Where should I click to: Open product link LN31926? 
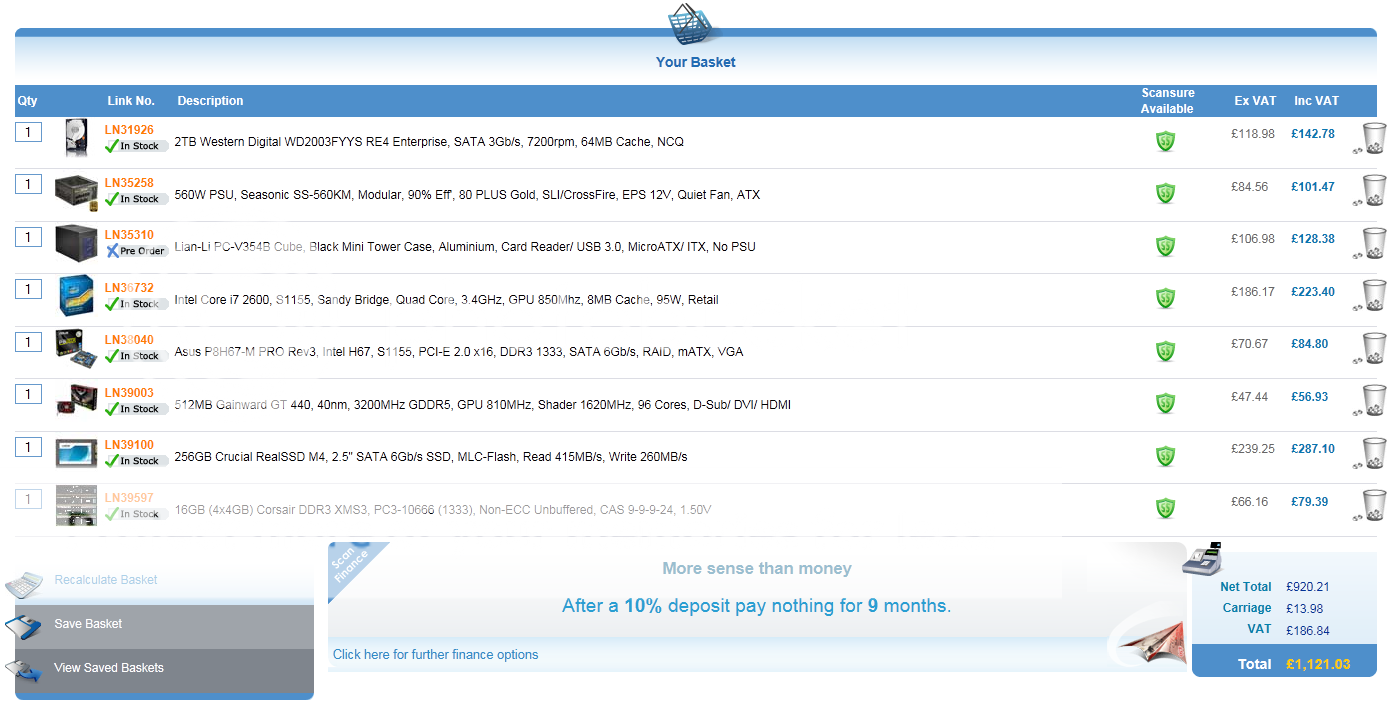click(x=129, y=130)
